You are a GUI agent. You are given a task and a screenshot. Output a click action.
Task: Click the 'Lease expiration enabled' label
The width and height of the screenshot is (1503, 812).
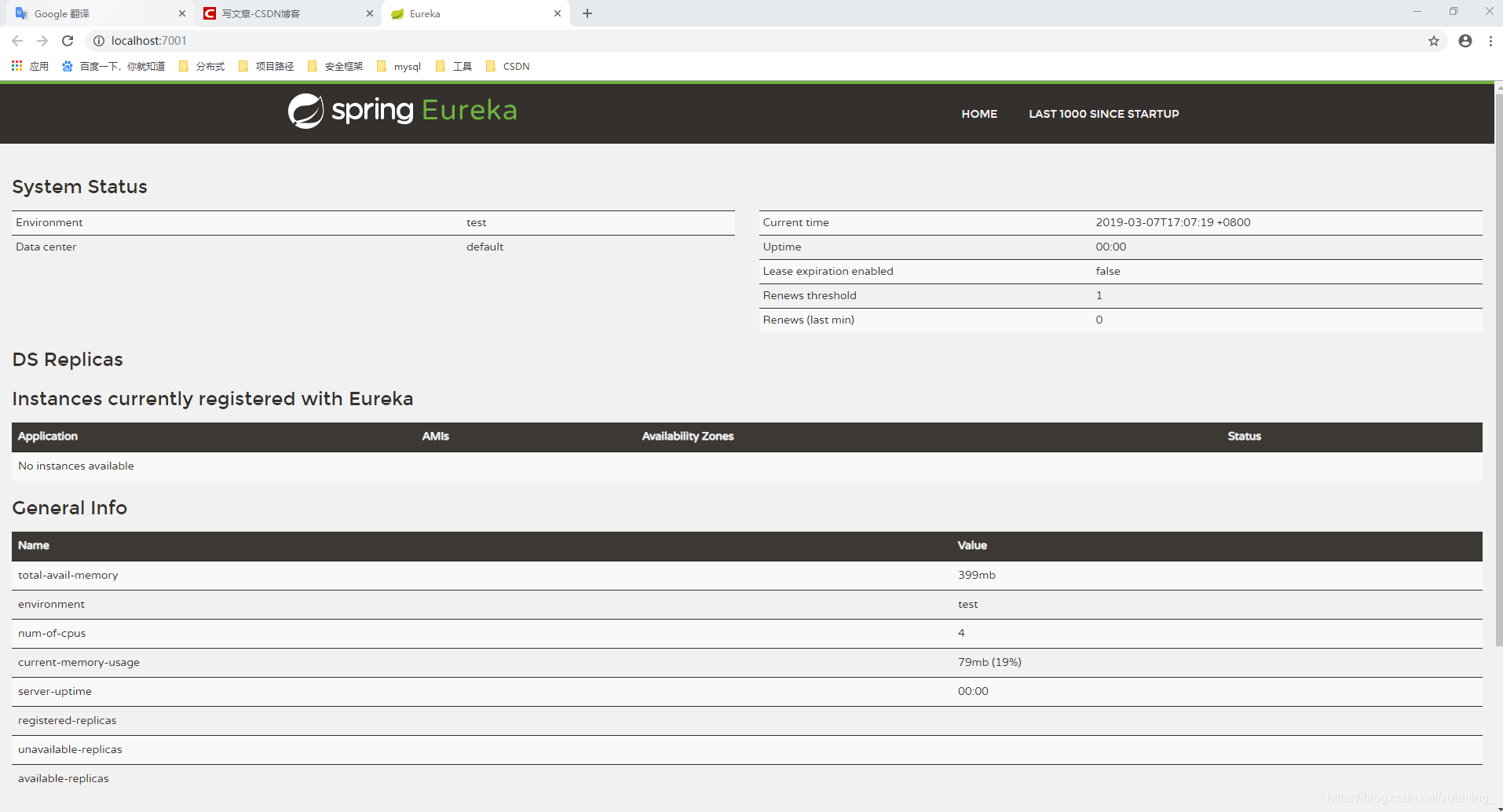[828, 271]
